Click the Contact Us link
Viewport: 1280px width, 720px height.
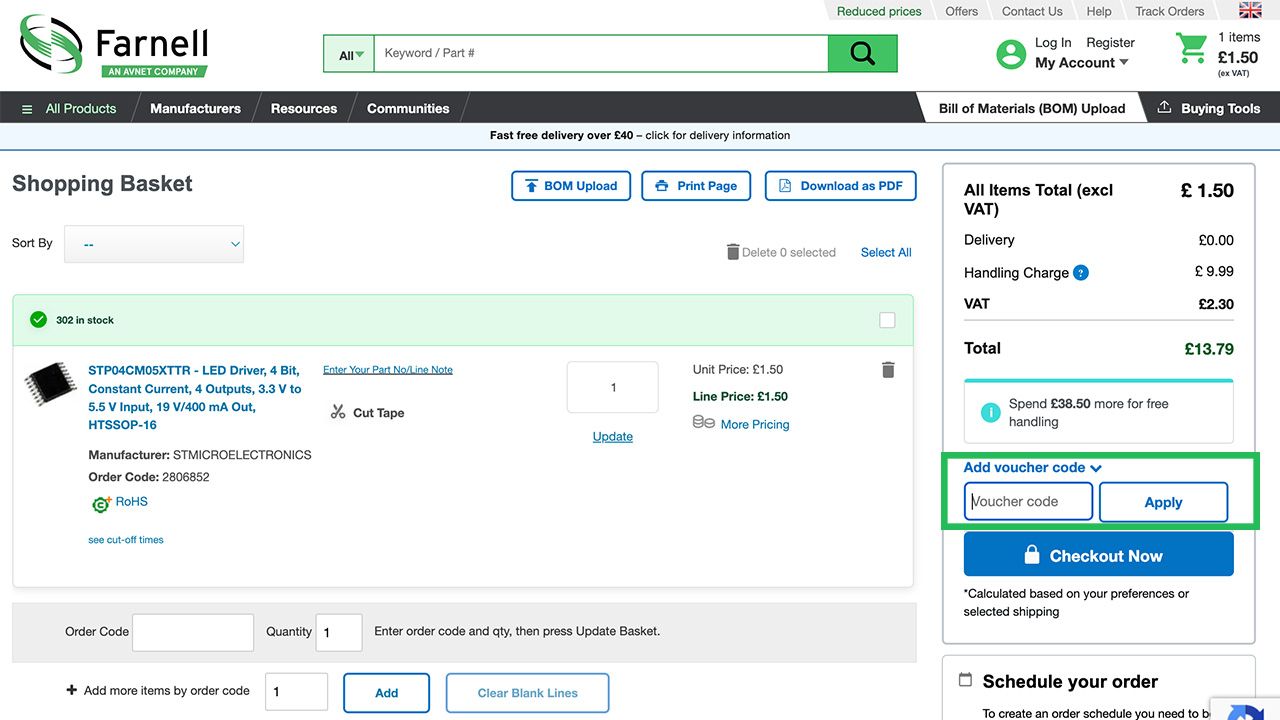1032,11
